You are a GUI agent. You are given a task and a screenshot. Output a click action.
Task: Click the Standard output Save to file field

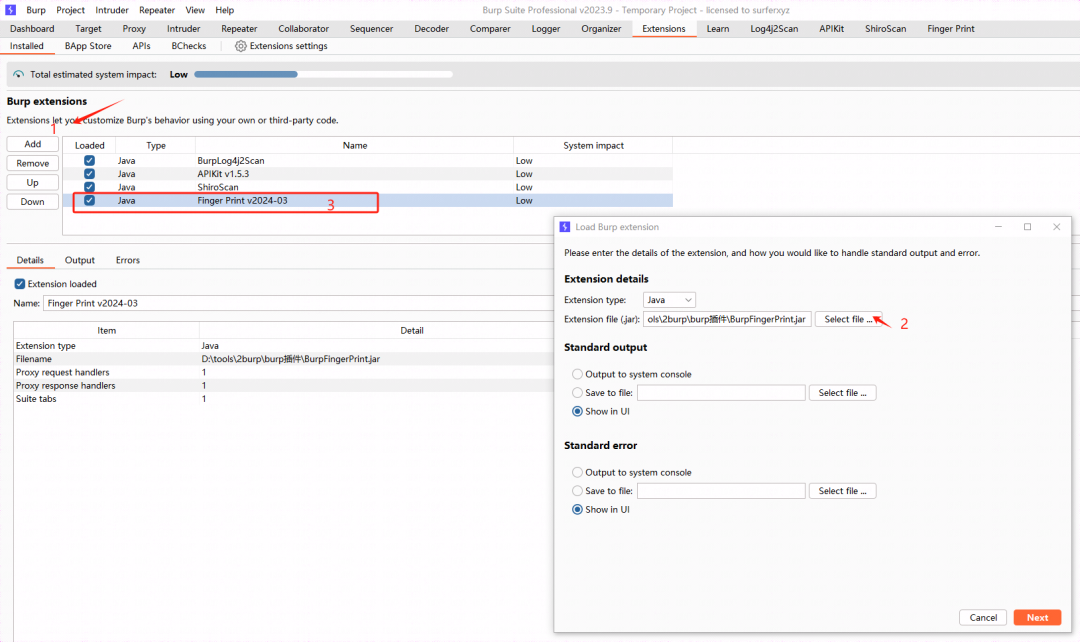(721, 393)
